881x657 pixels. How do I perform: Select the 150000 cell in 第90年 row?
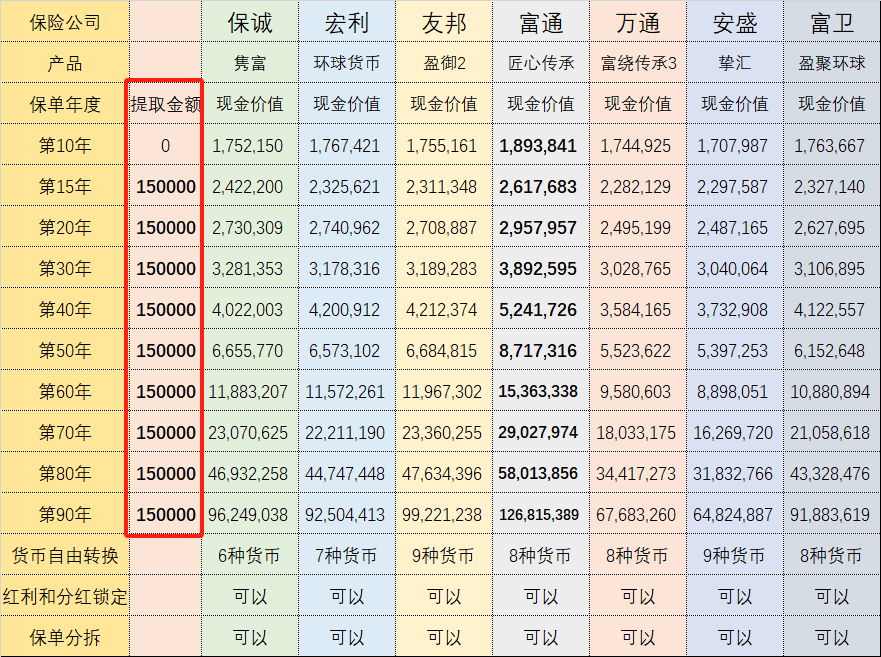[166, 515]
